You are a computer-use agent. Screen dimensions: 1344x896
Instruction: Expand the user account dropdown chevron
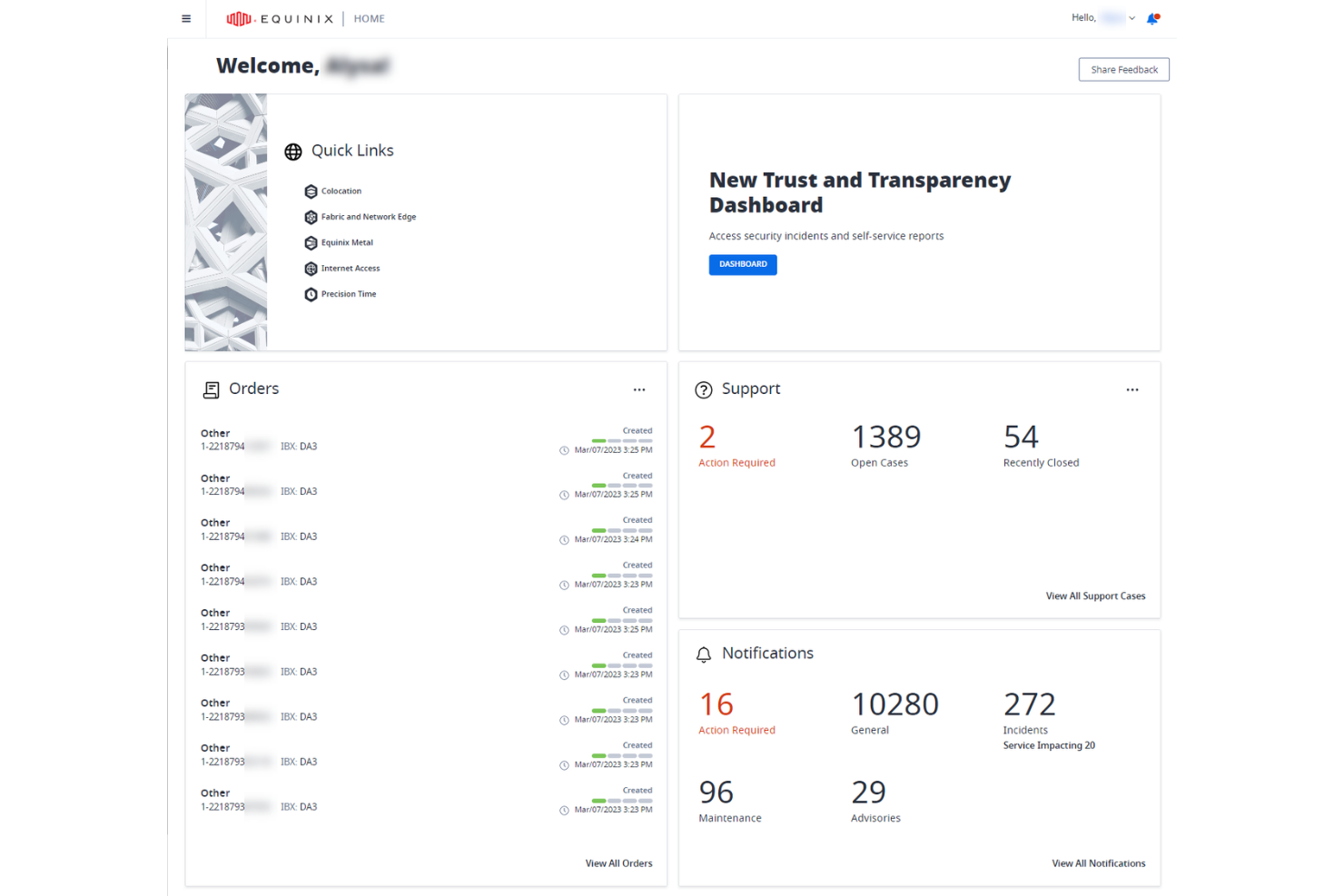tap(1132, 18)
